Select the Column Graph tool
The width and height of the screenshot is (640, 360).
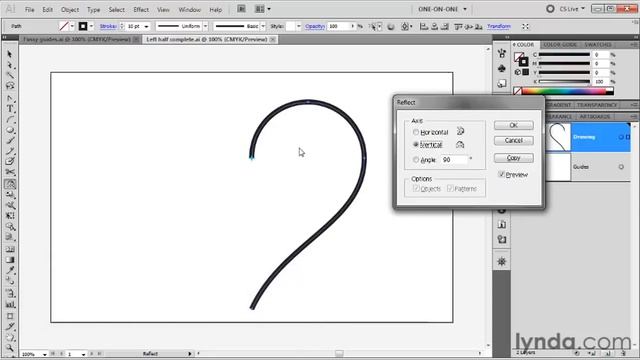coord(10,304)
